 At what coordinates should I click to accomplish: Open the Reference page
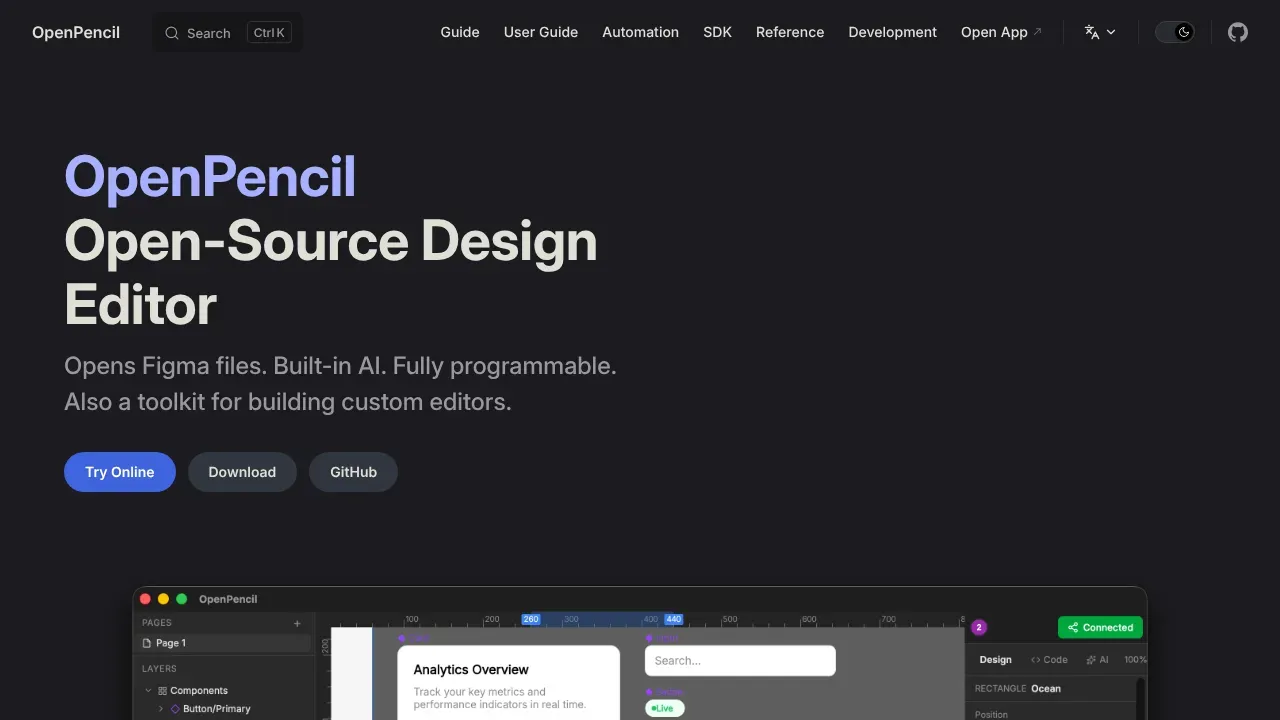(x=790, y=32)
